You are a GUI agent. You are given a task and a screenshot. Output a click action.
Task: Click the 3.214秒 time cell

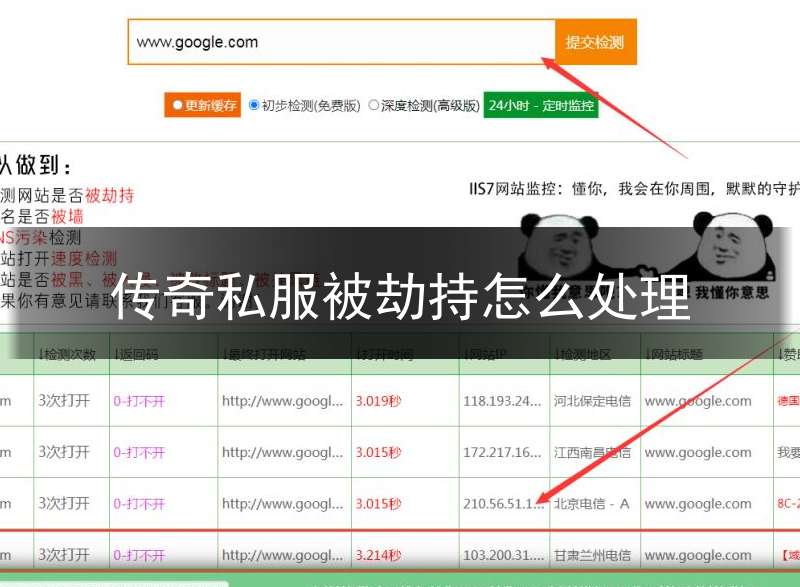click(x=379, y=554)
